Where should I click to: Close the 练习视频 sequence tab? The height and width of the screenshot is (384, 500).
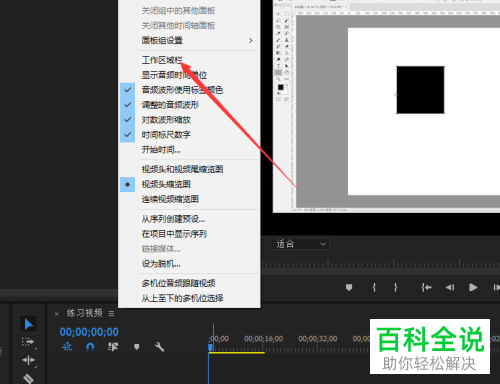point(57,314)
